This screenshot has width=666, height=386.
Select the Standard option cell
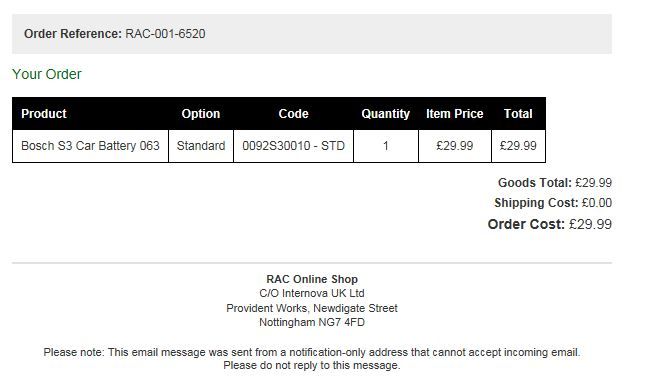201,146
